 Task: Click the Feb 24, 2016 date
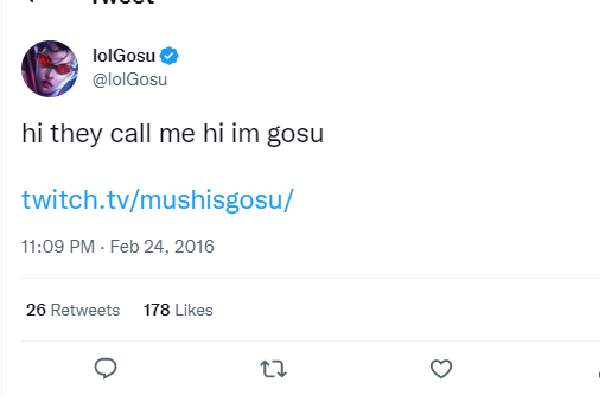point(158,246)
